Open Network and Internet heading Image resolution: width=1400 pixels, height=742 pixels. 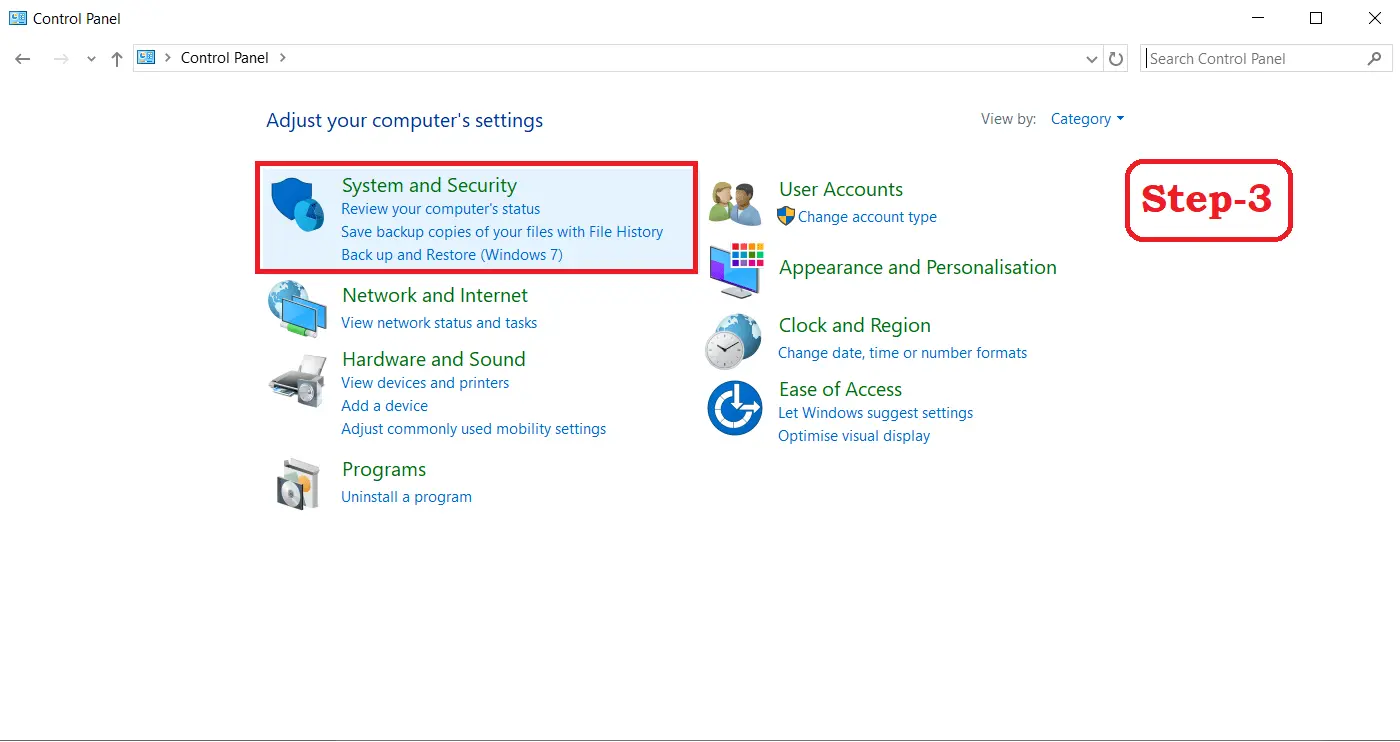435,295
